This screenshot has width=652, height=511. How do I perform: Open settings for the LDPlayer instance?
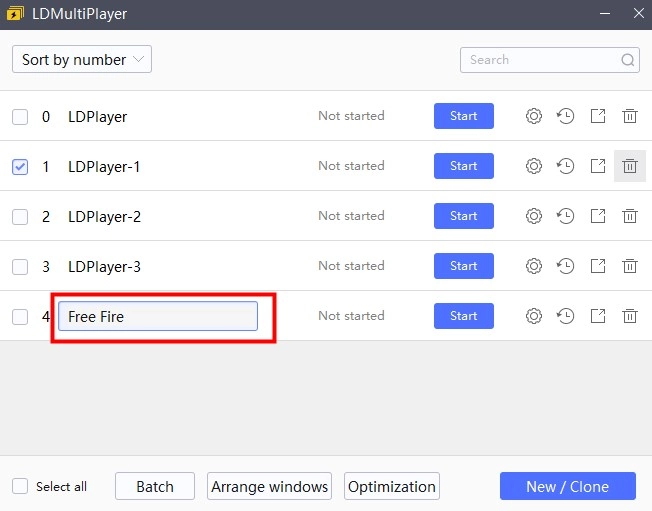[533, 116]
